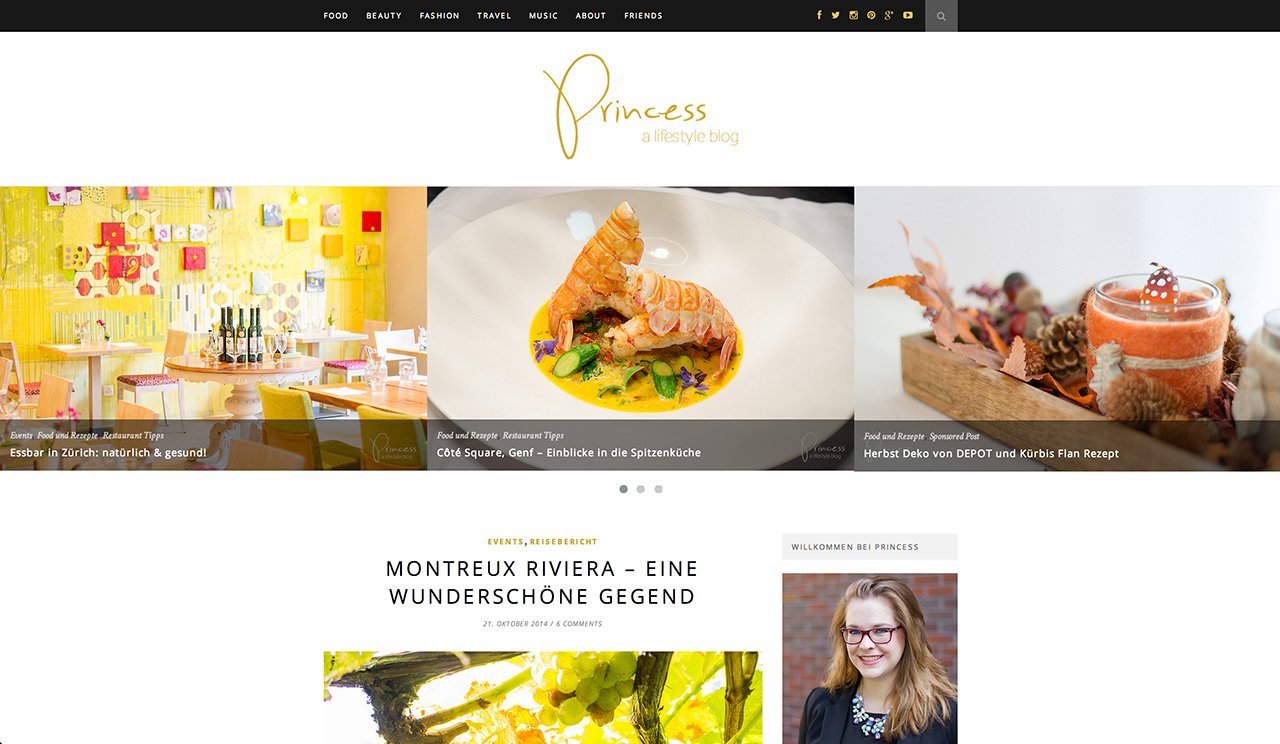1280x744 pixels.
Task: Open the Twitter social icon
Action: [836, 15]
